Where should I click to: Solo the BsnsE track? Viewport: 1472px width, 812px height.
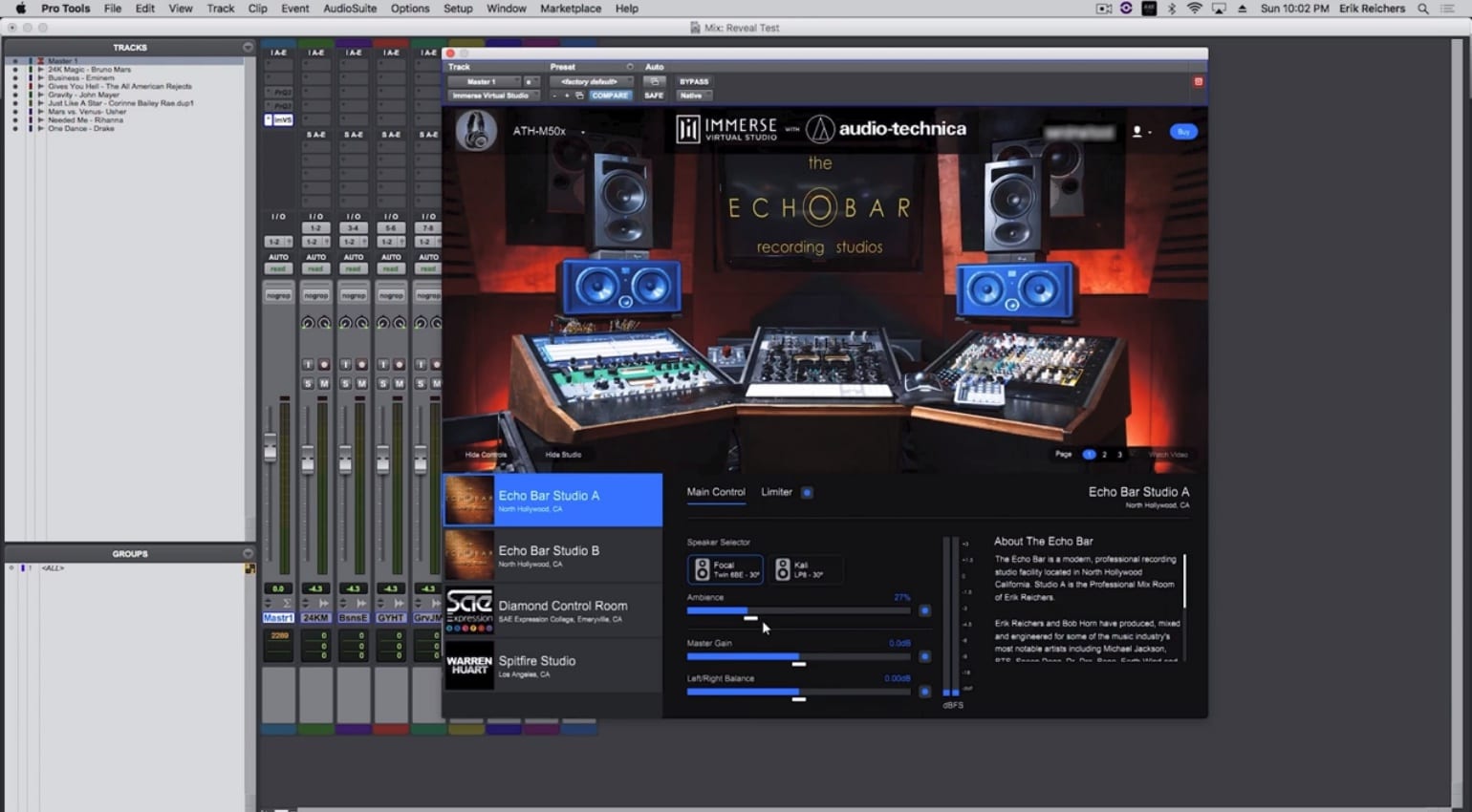coord(345,383)
